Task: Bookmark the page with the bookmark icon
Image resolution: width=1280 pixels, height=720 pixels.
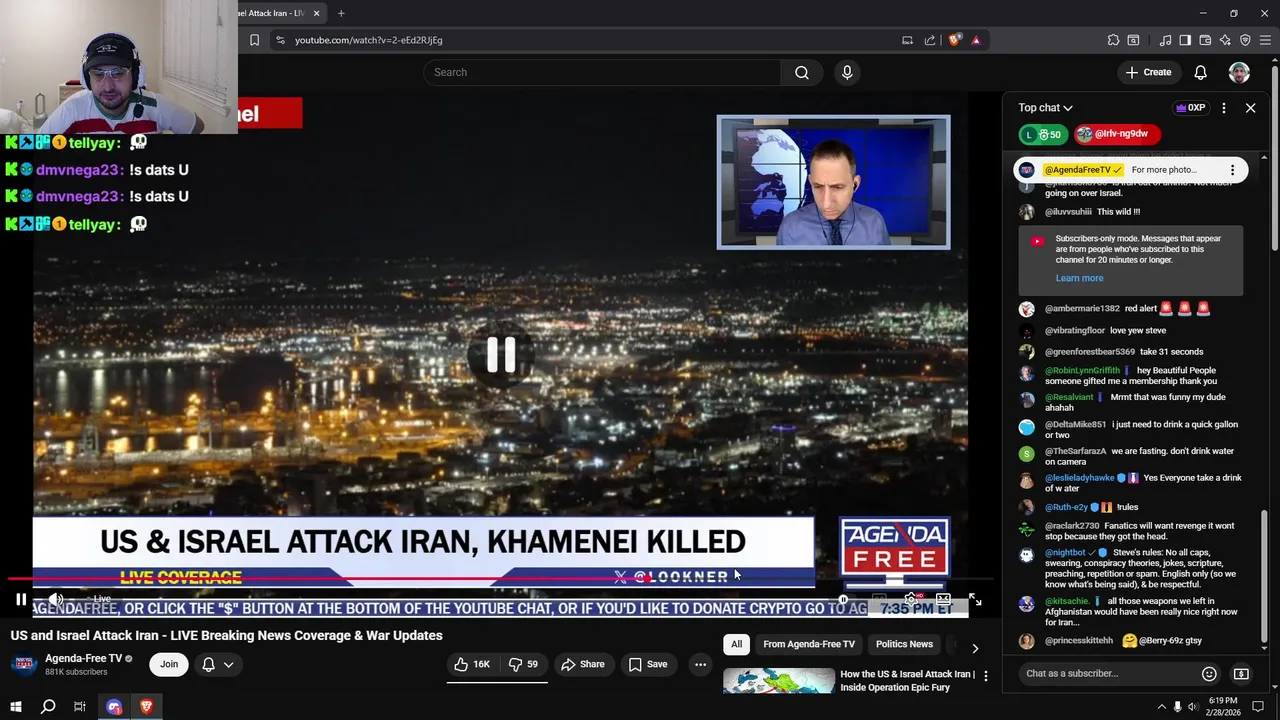Action: [x=254, y=40]
